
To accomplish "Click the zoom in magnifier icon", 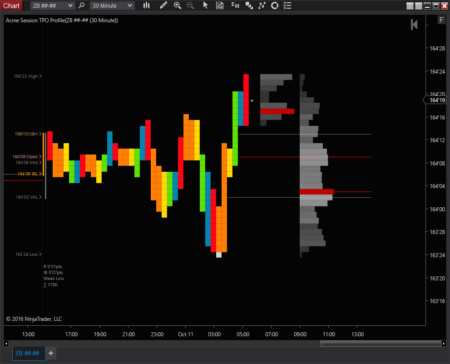I will 177,5.
